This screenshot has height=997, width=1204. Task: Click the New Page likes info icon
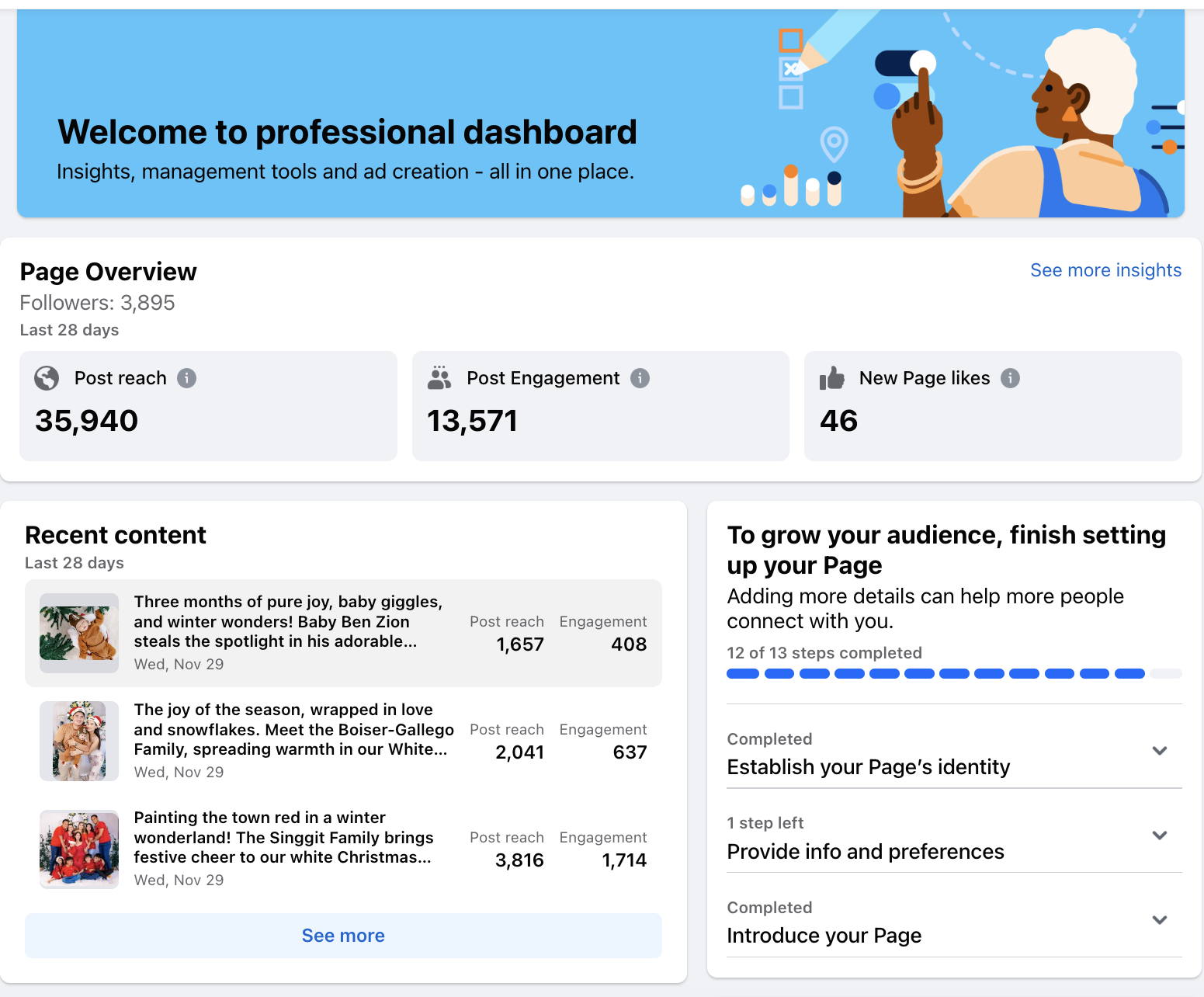coord(1010,378)
